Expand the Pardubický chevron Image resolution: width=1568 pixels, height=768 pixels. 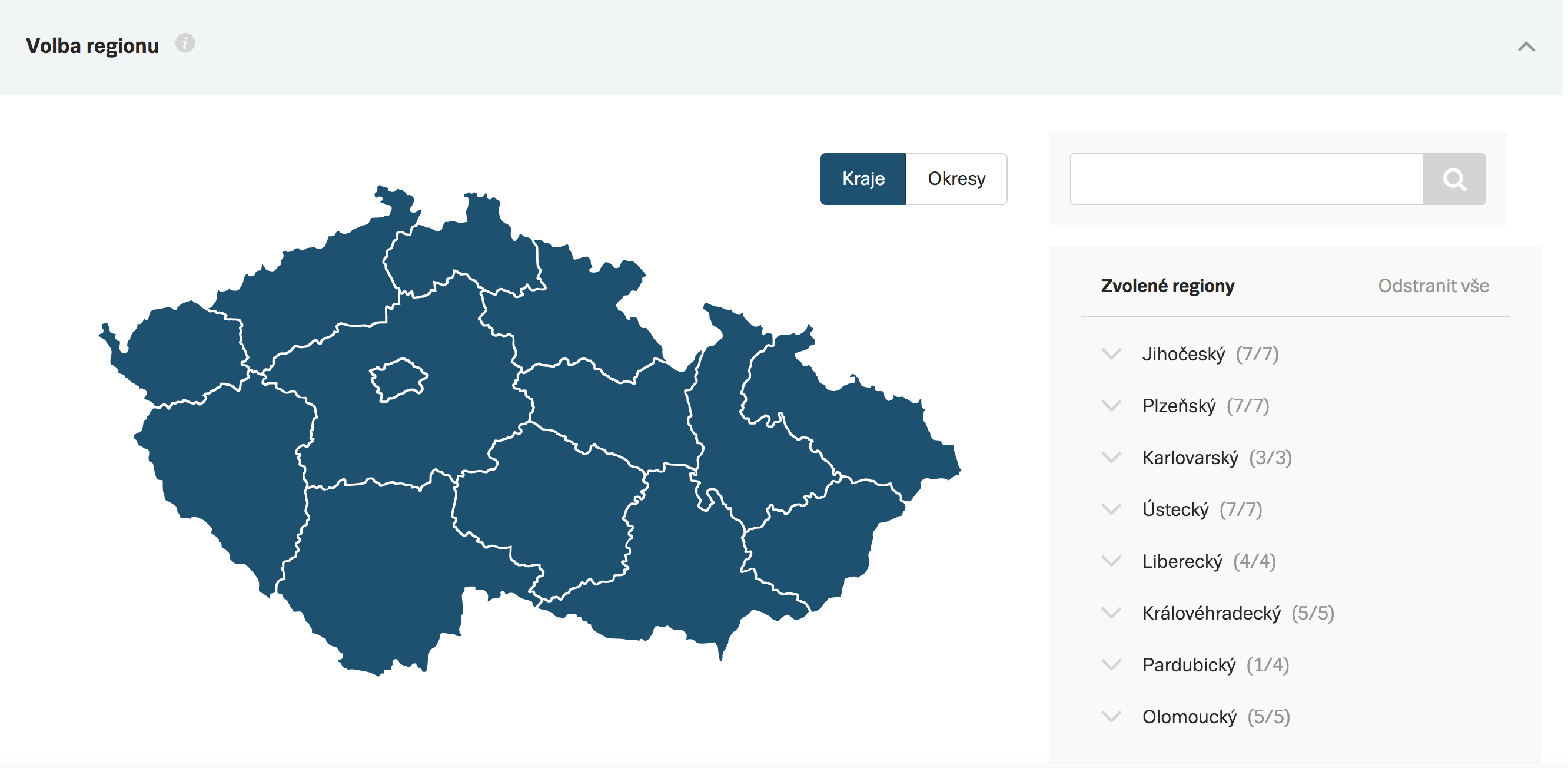point(1111,664)
